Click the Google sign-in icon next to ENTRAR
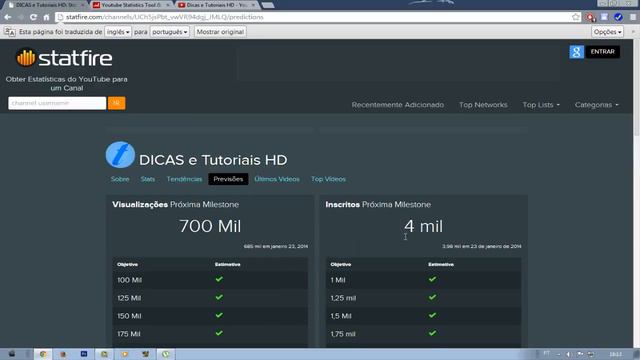The width and height of the screenshot is (640, 360). [576, 52]
